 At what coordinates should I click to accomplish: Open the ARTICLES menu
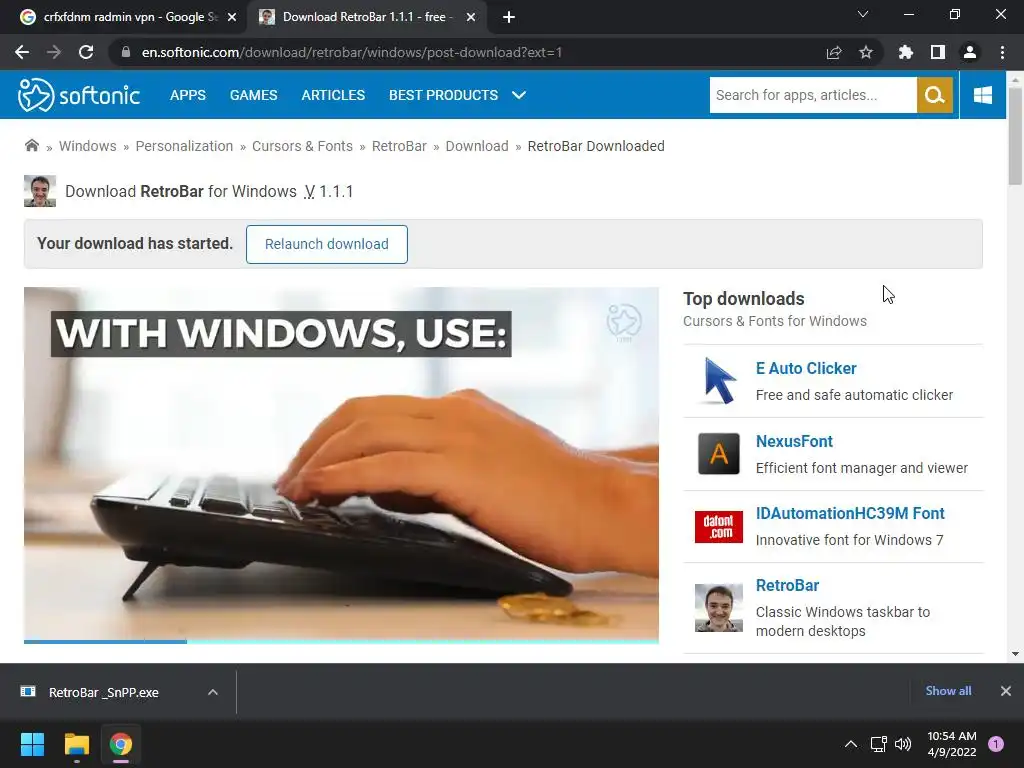(x=333, y=95)
